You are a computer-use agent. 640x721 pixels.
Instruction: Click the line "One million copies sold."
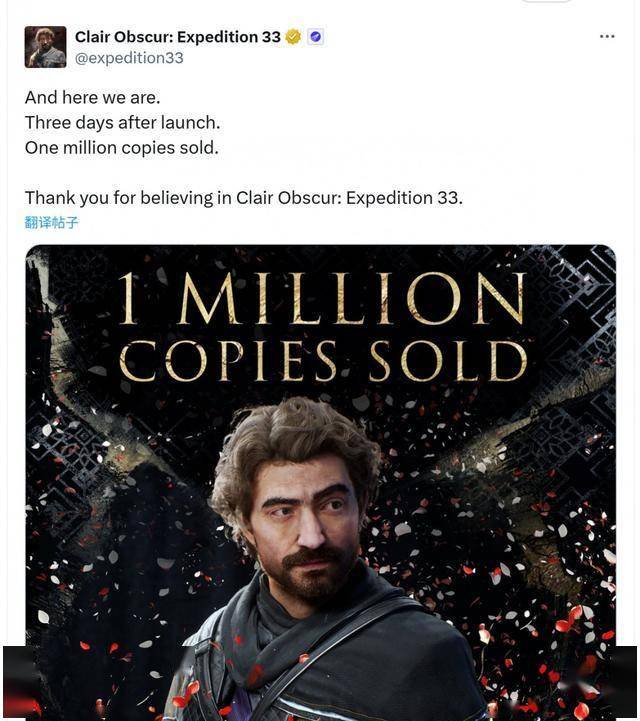point(121,148)
